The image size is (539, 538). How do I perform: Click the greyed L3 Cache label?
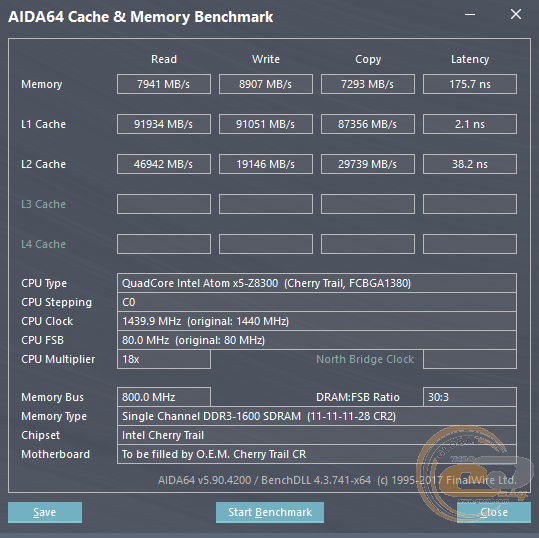[43, 204]
